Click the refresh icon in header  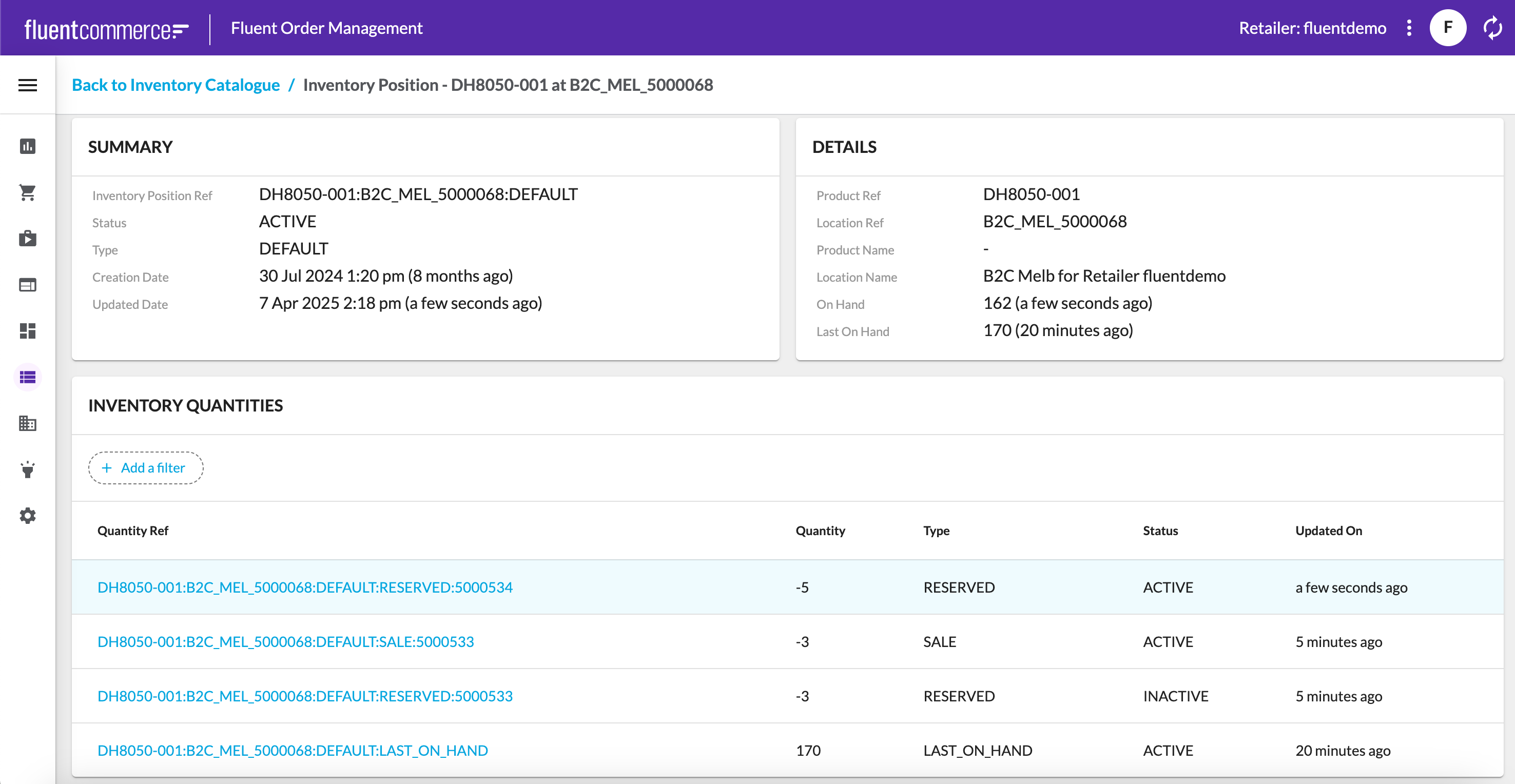click(x=1492, y=28)
